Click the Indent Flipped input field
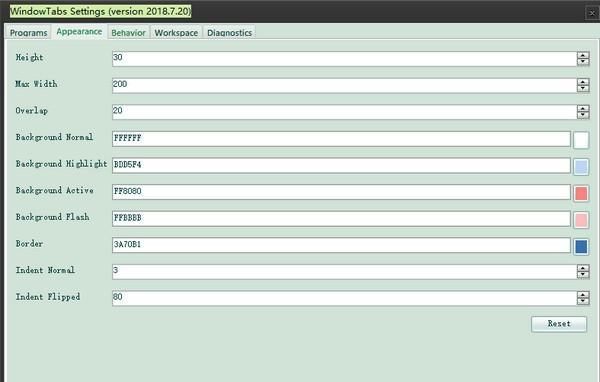 344,298
